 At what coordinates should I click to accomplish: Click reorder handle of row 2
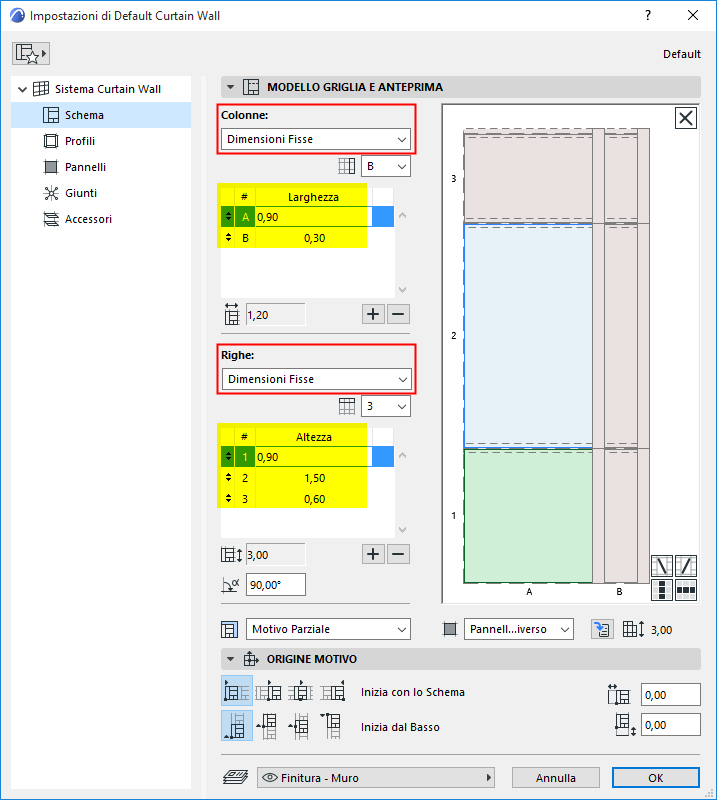tap(228, 478)
